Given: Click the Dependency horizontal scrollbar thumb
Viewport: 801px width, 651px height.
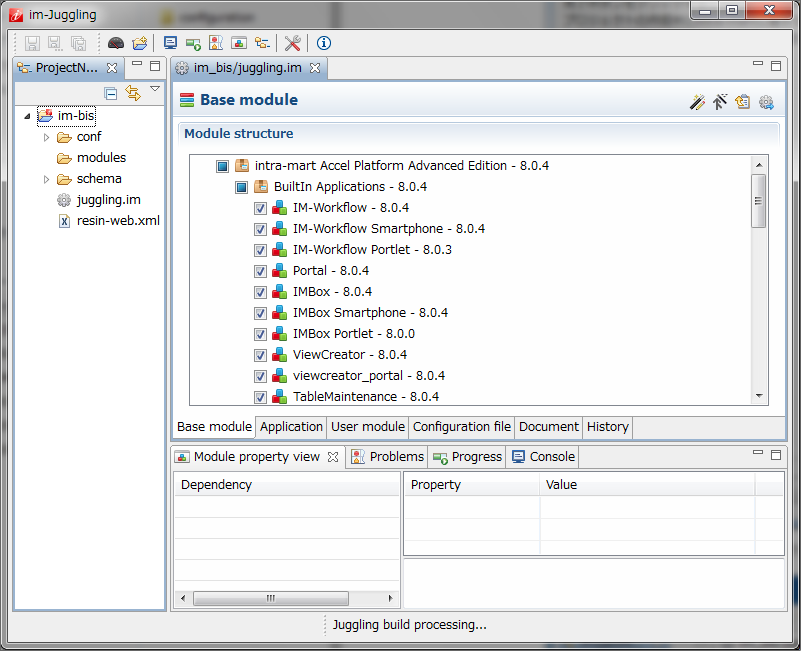Looking at the screenshot, I should click(x=271, y=598).
